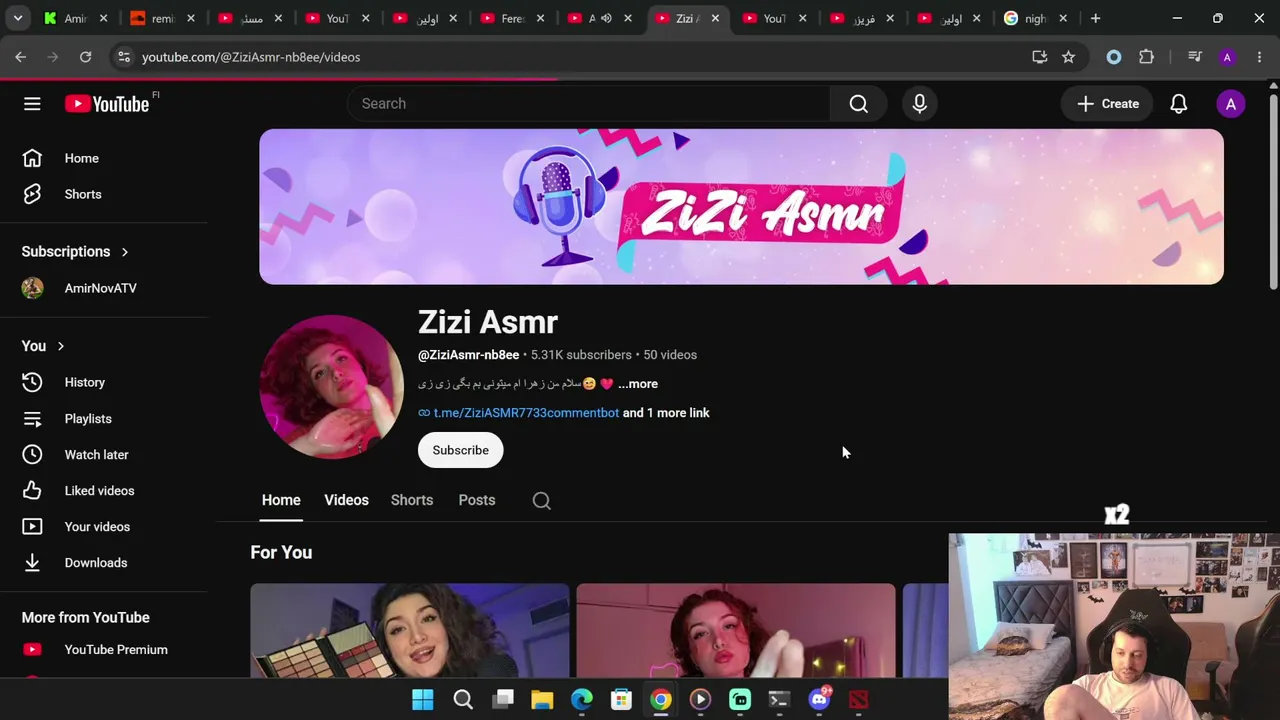The width and height of the screenshot is (1280, 720).
Task: Expand channel description with ...more
Action: coord(638,384)
